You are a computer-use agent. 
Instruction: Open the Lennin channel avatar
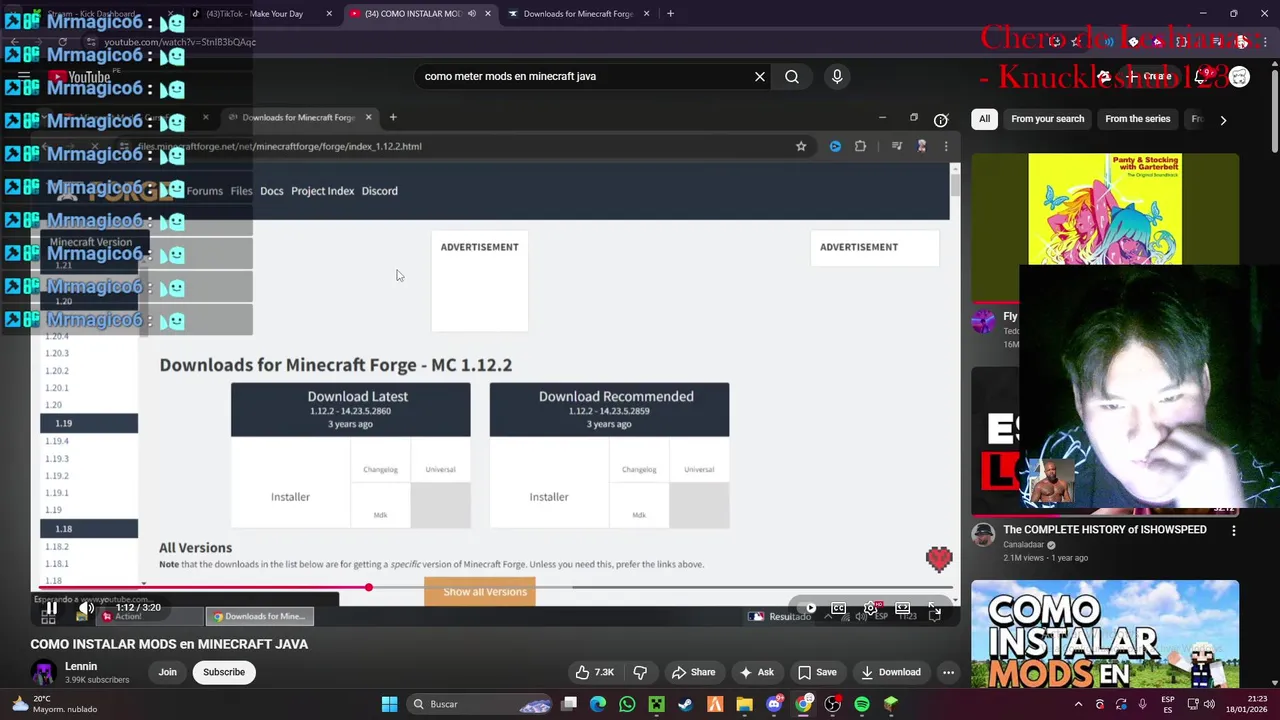point(43,672)
